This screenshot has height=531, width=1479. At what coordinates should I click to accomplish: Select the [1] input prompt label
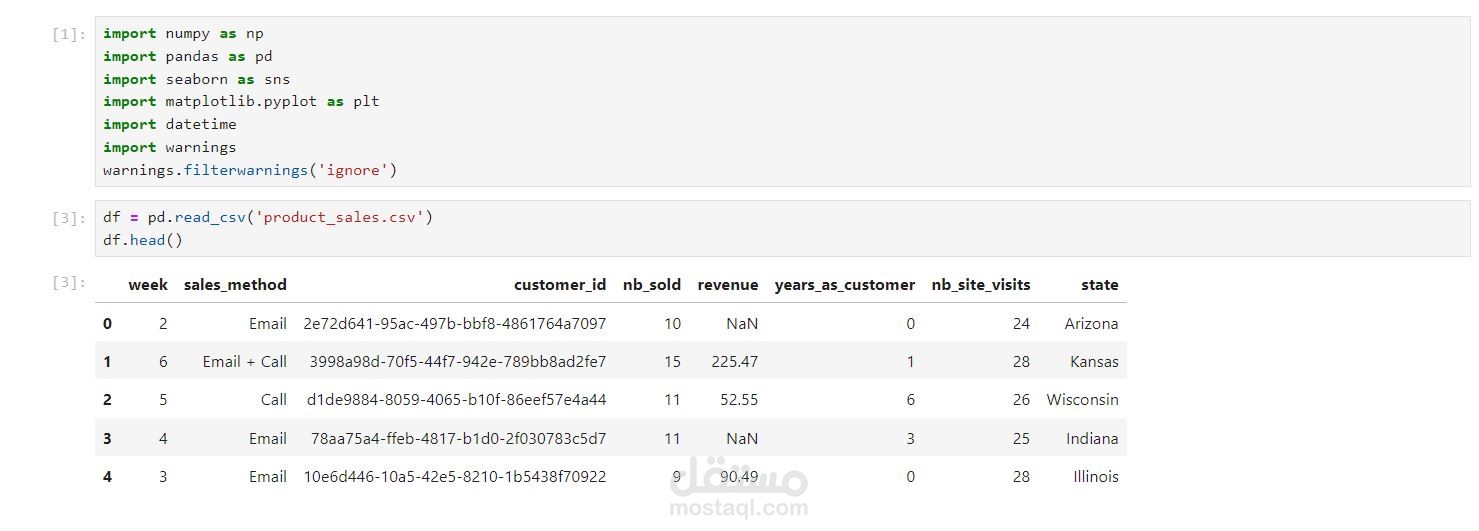[69, 34]
